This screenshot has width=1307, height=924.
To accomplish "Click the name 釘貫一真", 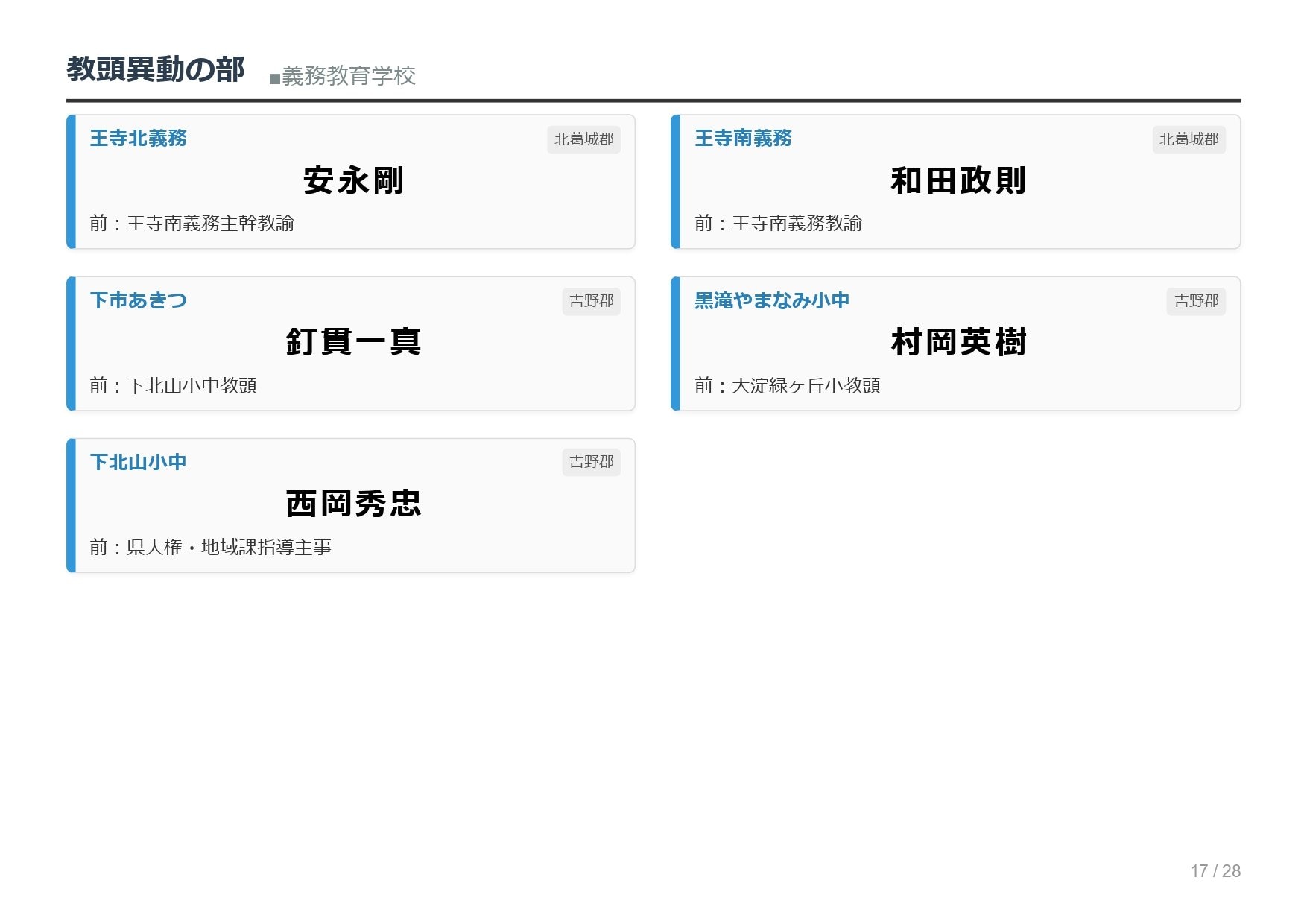I will click(x=353, y=343).
